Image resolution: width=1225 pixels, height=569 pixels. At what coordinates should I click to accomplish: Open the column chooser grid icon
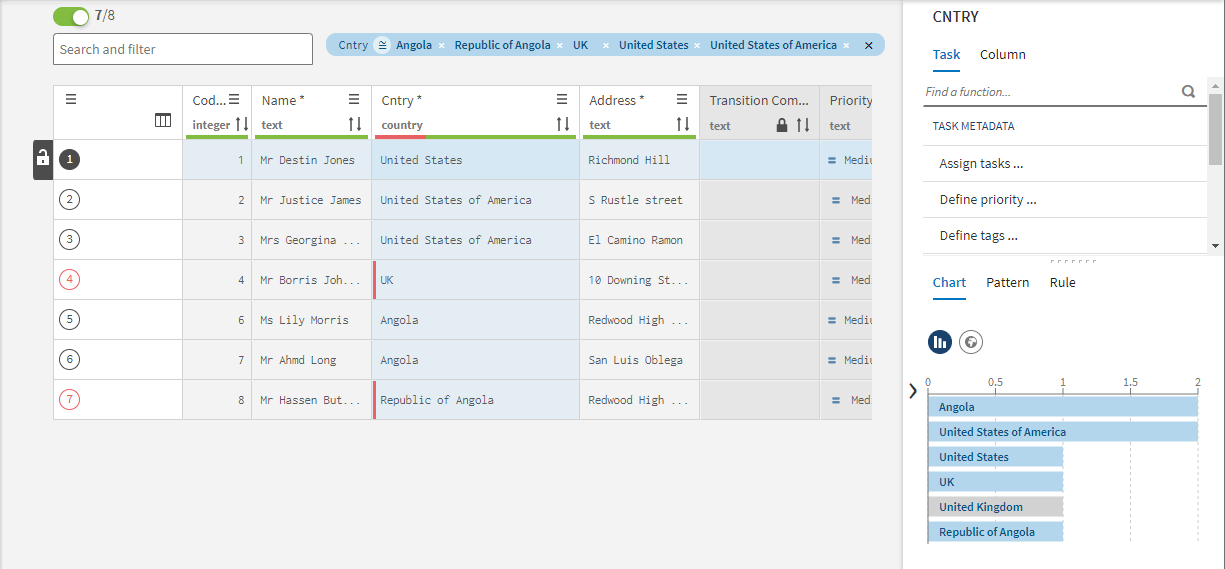pyautogui.click(x=163, y=121)
